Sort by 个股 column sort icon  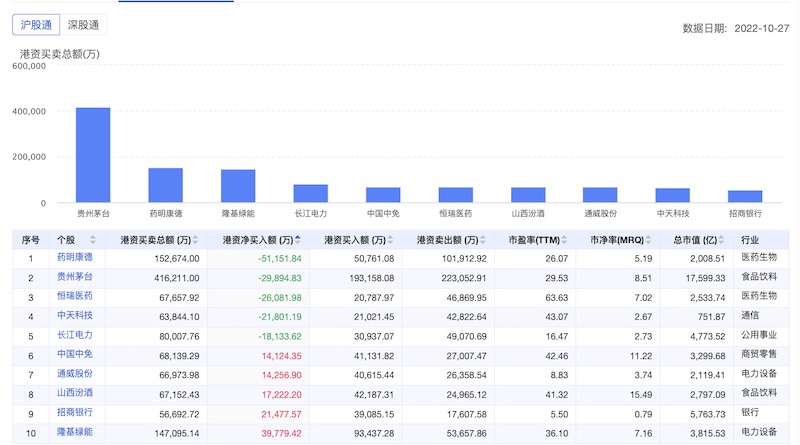pyautogui.click(x=93, y=240)
